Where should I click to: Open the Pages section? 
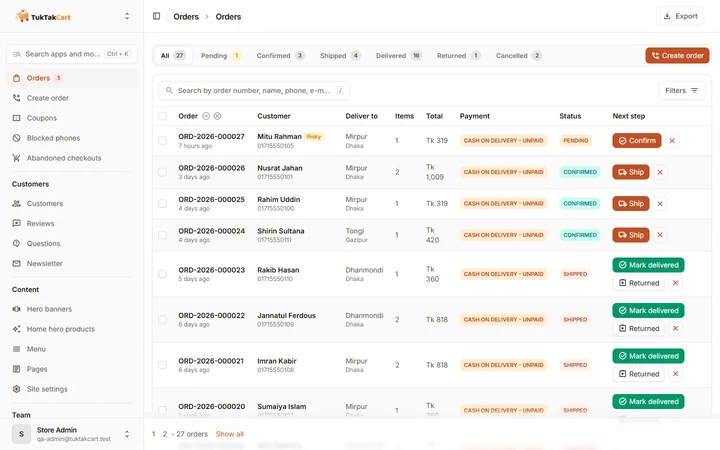(x=72, y=369)
